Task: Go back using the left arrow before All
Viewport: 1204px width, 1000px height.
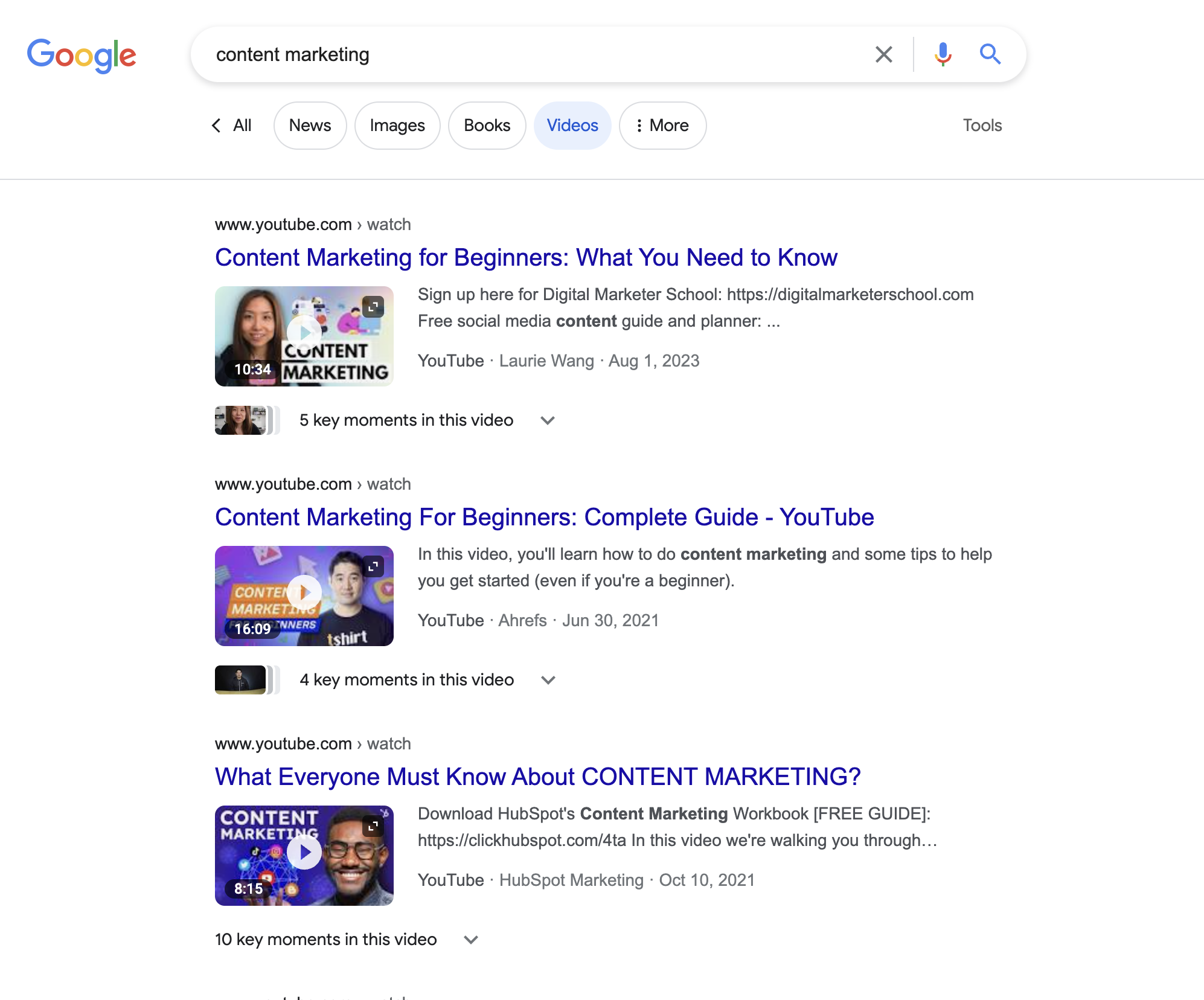Action: (216, 125)
